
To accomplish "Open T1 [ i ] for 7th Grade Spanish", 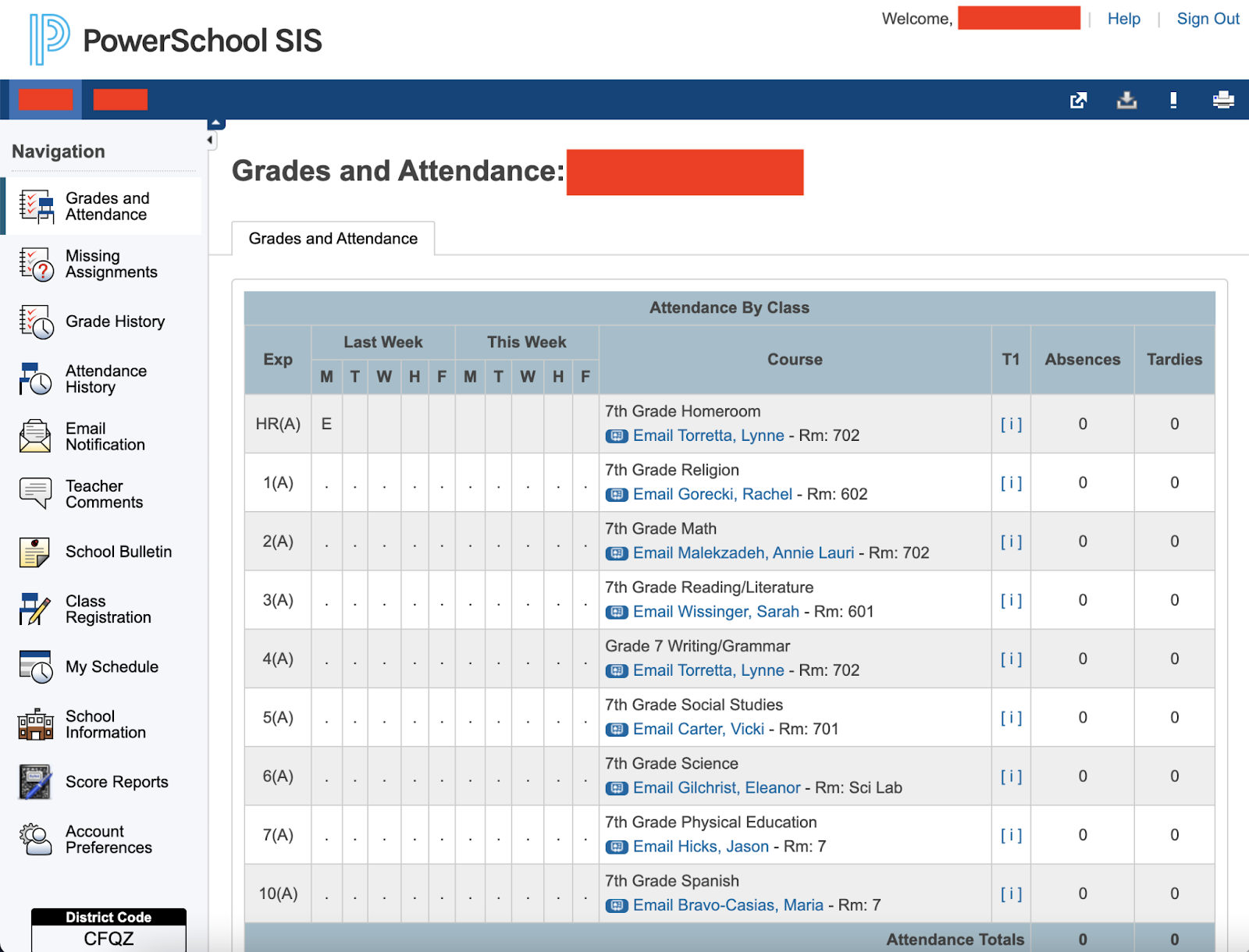I will point(1011,893).
